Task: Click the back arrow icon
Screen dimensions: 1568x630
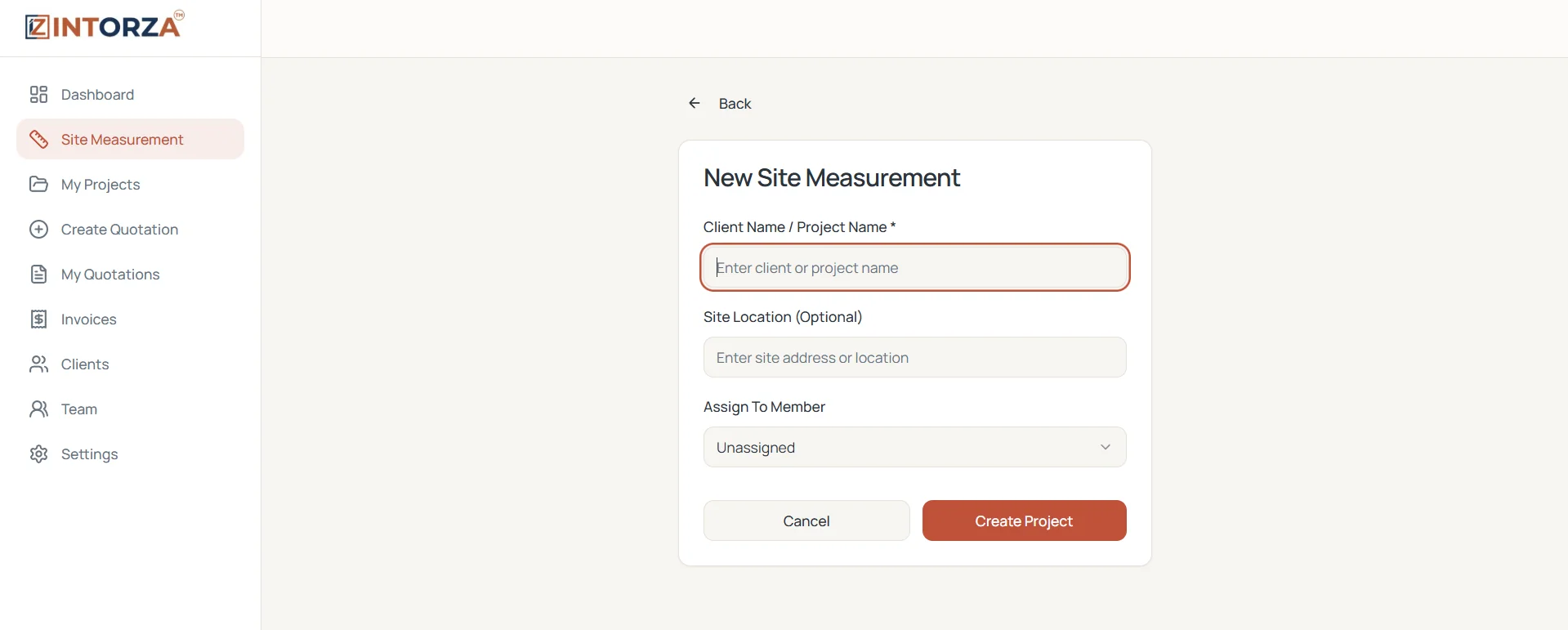Action: (x=695, y=103)
